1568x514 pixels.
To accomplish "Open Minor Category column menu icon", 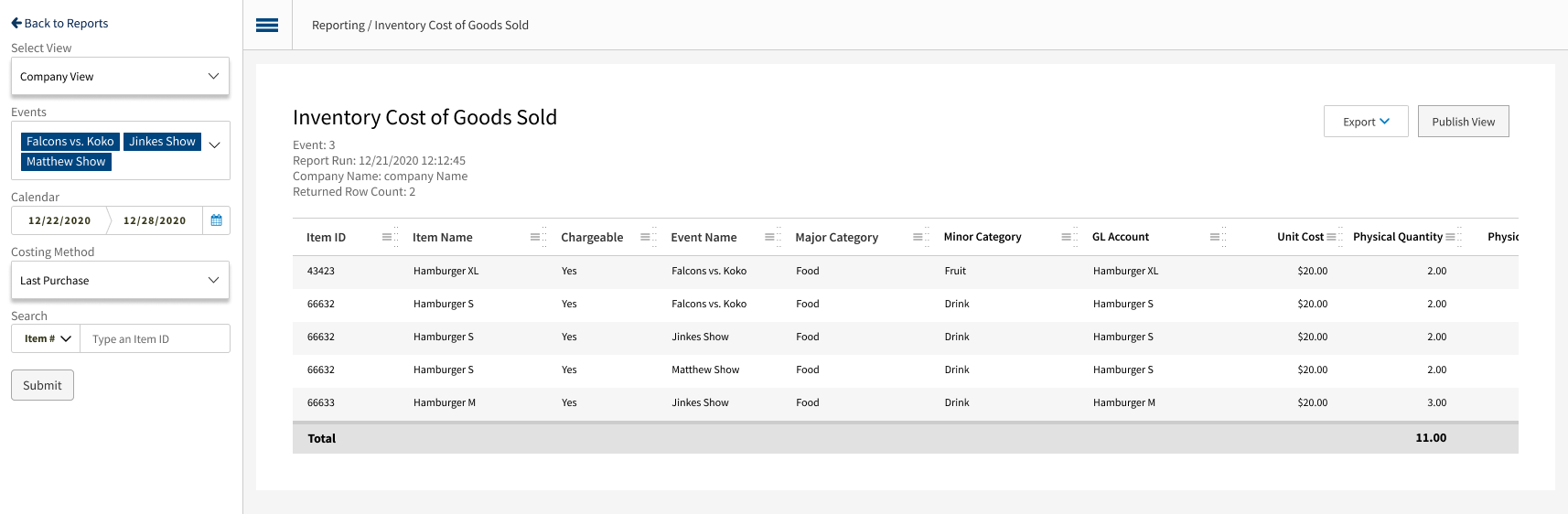I will click(x=1066, y=237).
